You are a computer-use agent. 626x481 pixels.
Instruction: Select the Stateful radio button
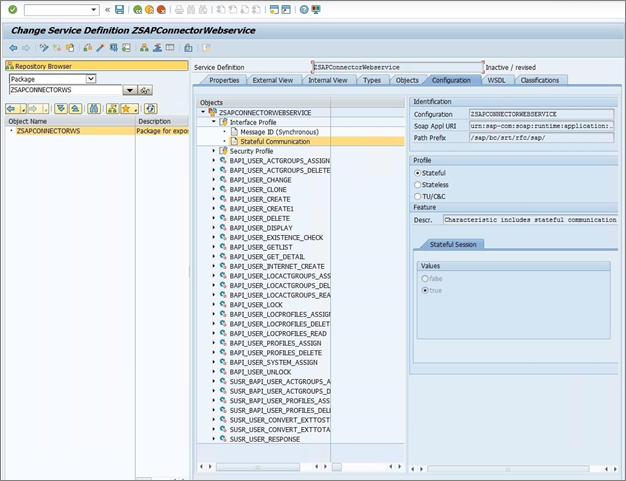(418, 173)
